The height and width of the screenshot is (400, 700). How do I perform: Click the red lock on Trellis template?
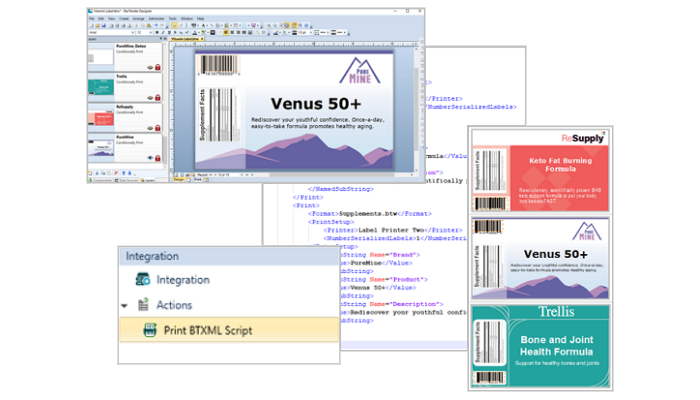point(158,97)
